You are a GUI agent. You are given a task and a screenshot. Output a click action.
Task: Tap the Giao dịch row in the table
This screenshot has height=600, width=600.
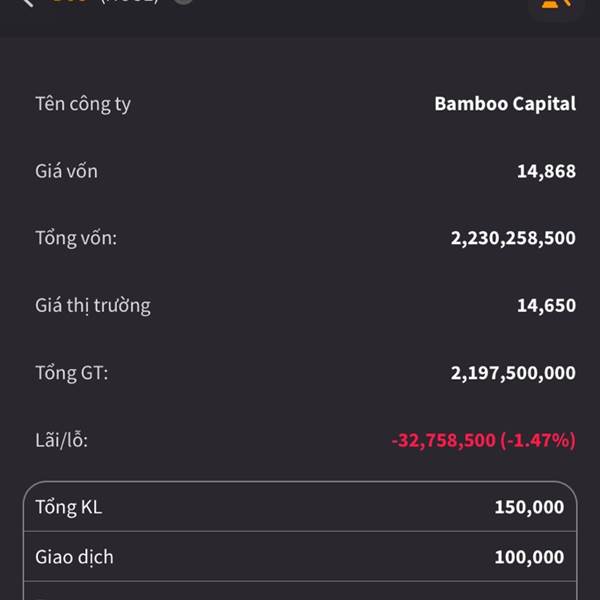pyautogui.click(x=300, y=556)
